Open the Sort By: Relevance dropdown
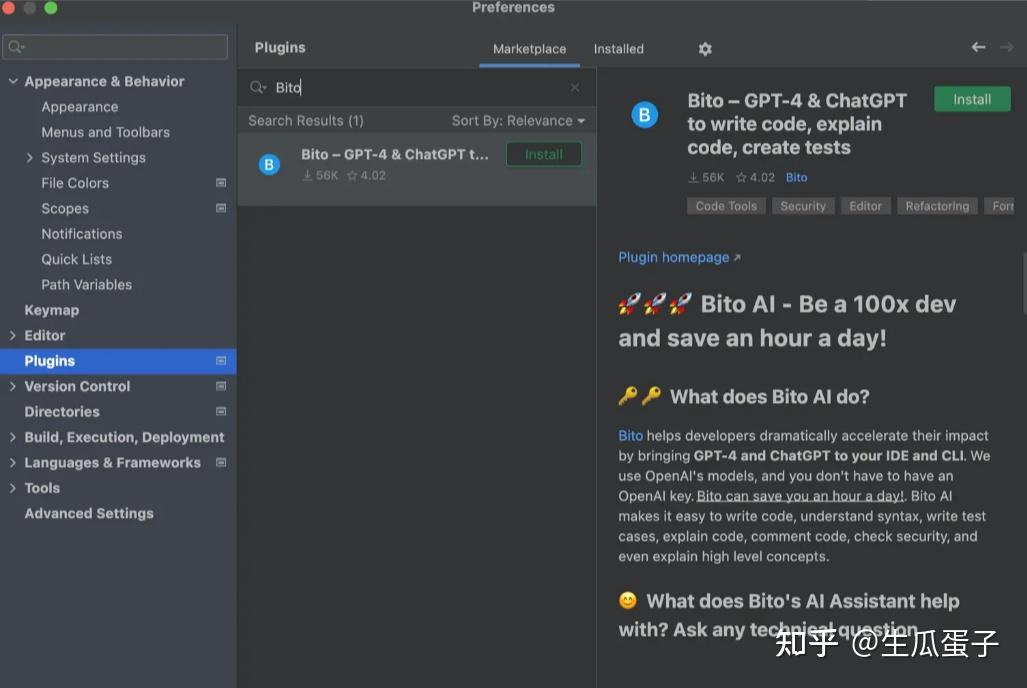The image size is (1027, 688). tap(518, 121)
